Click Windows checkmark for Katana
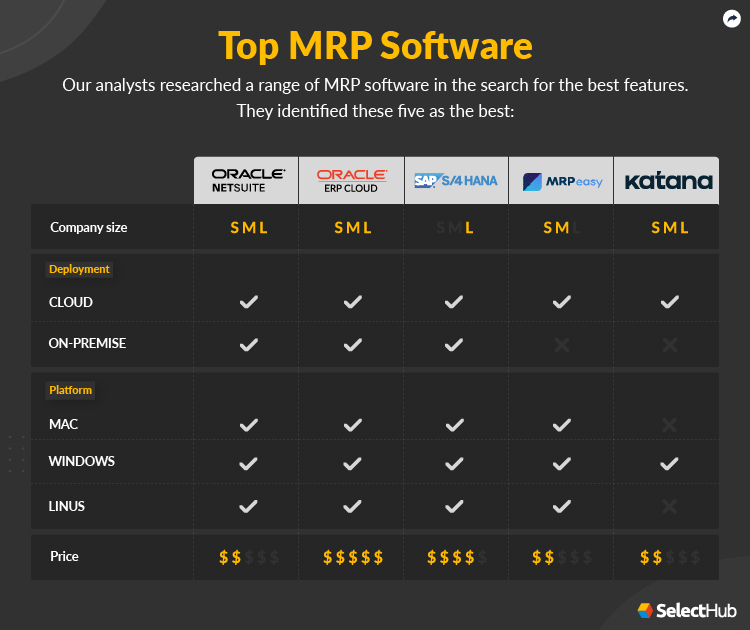Screen dimensions: 750x630 point(669,464)
